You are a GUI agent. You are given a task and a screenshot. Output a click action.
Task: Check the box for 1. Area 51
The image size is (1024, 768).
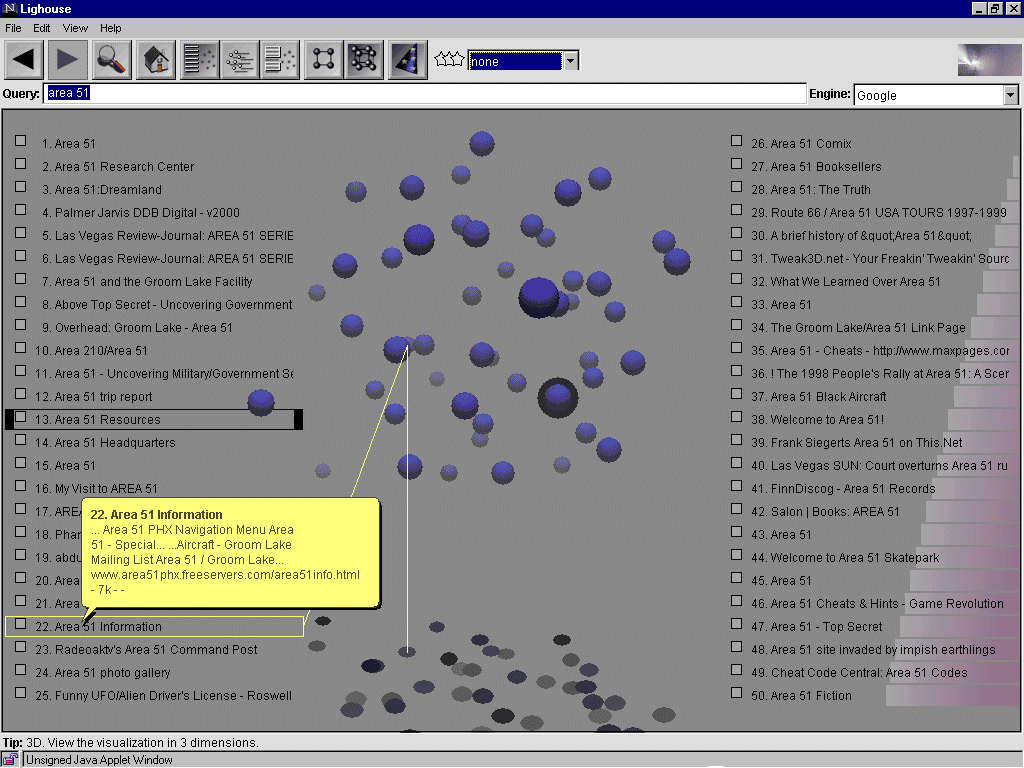(x=21, y=142)
